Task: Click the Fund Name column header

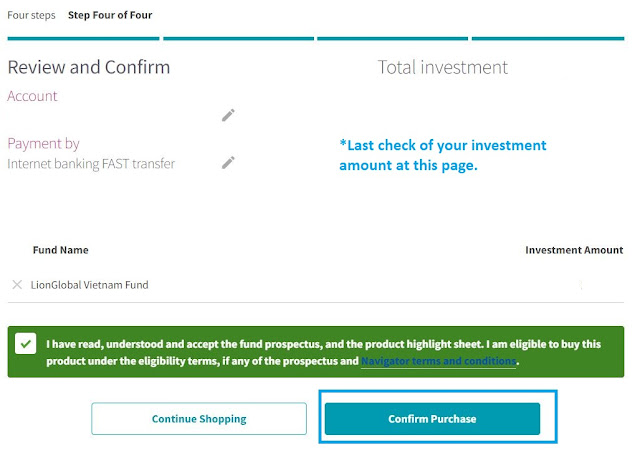Action: coord(60,250)
